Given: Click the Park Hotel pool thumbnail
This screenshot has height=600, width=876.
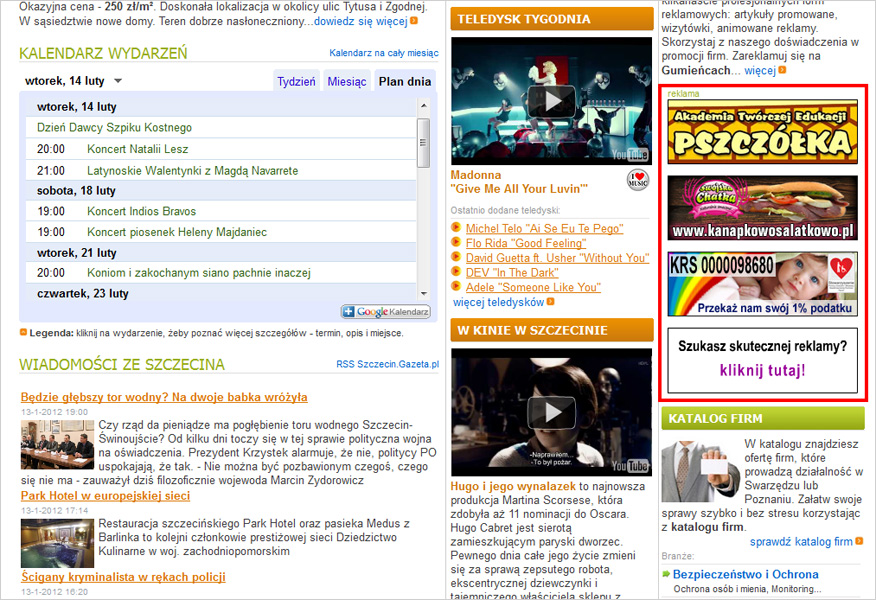Looking at the screenshot, I should [x=58, y=543].
